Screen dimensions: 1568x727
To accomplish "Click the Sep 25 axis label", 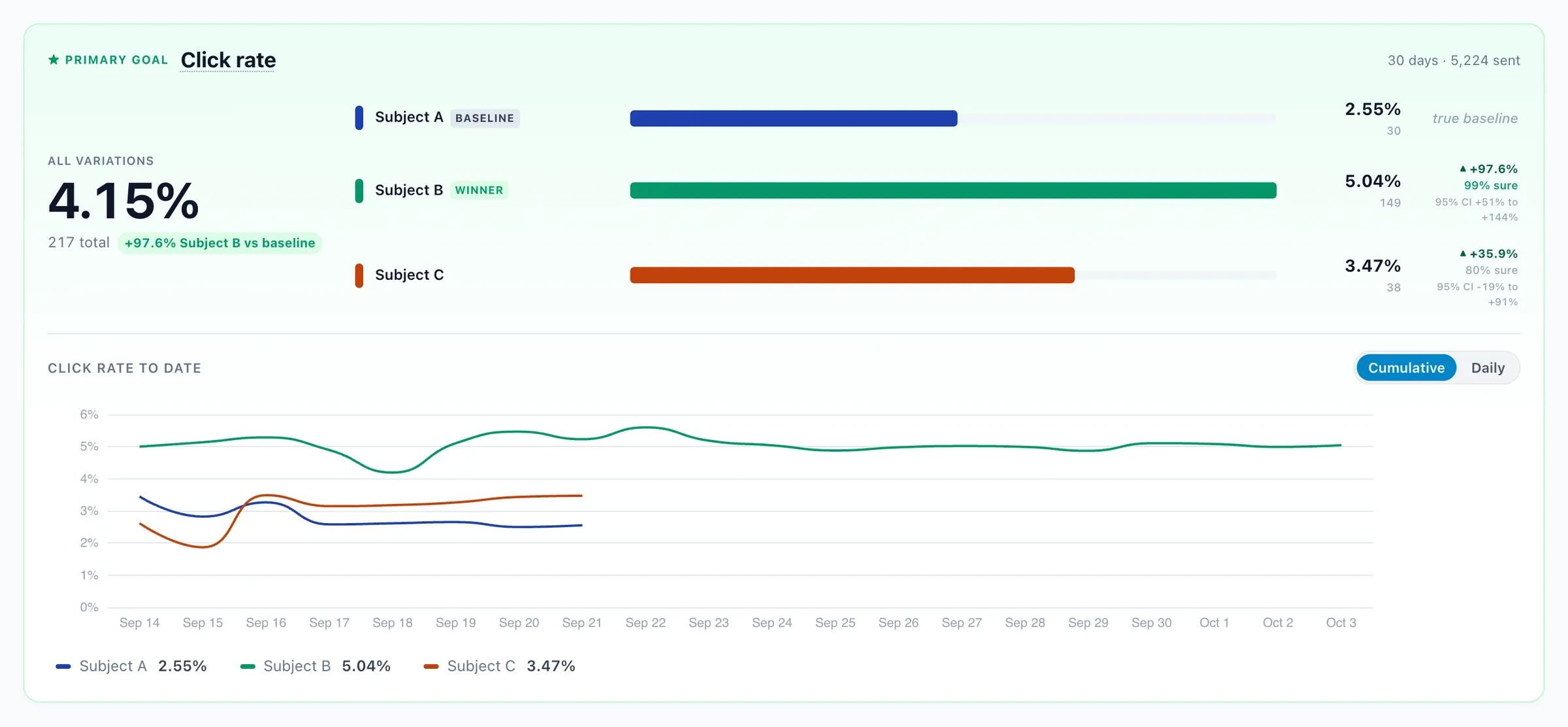I will coord(835,623).
